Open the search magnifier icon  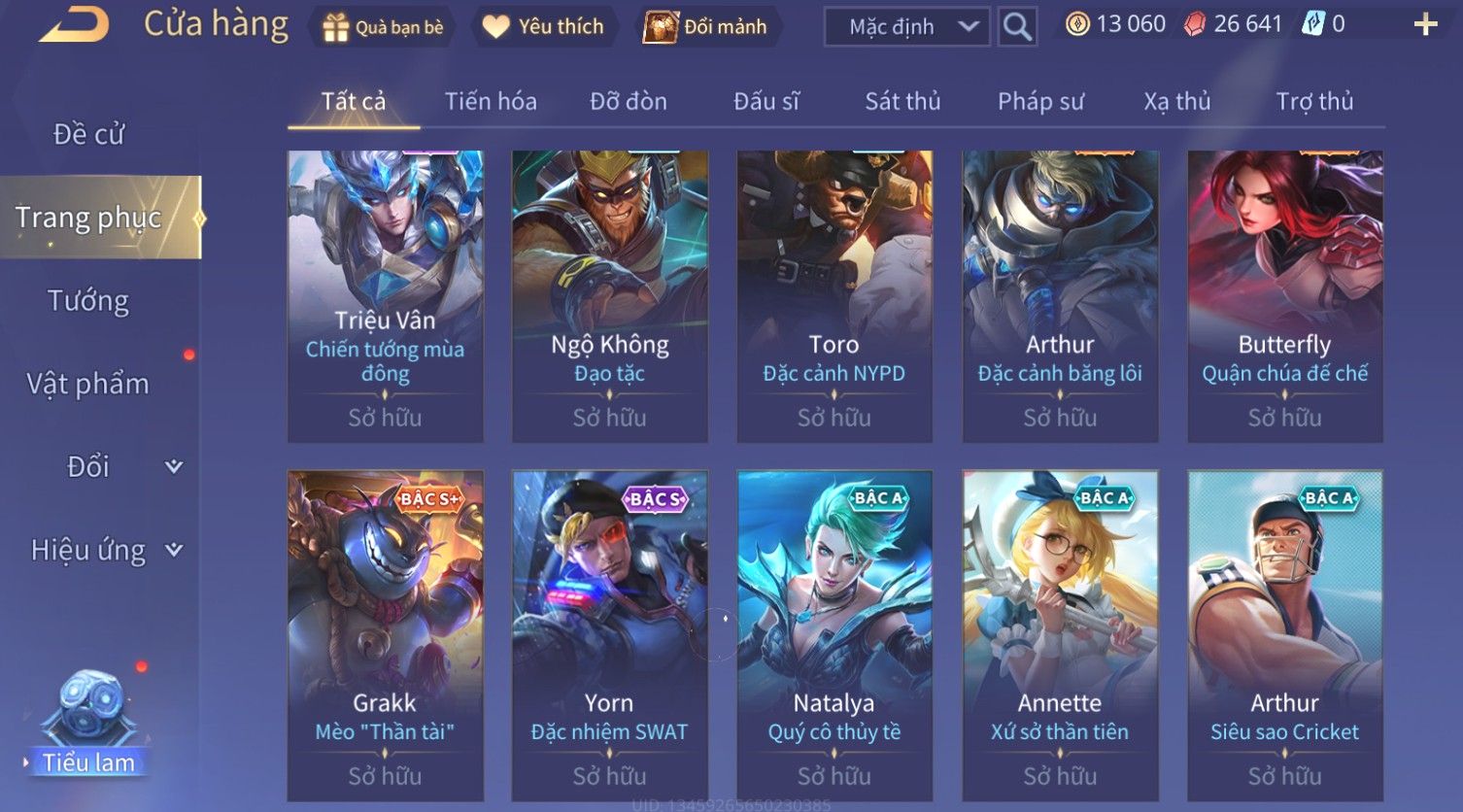click(1017, 26)
